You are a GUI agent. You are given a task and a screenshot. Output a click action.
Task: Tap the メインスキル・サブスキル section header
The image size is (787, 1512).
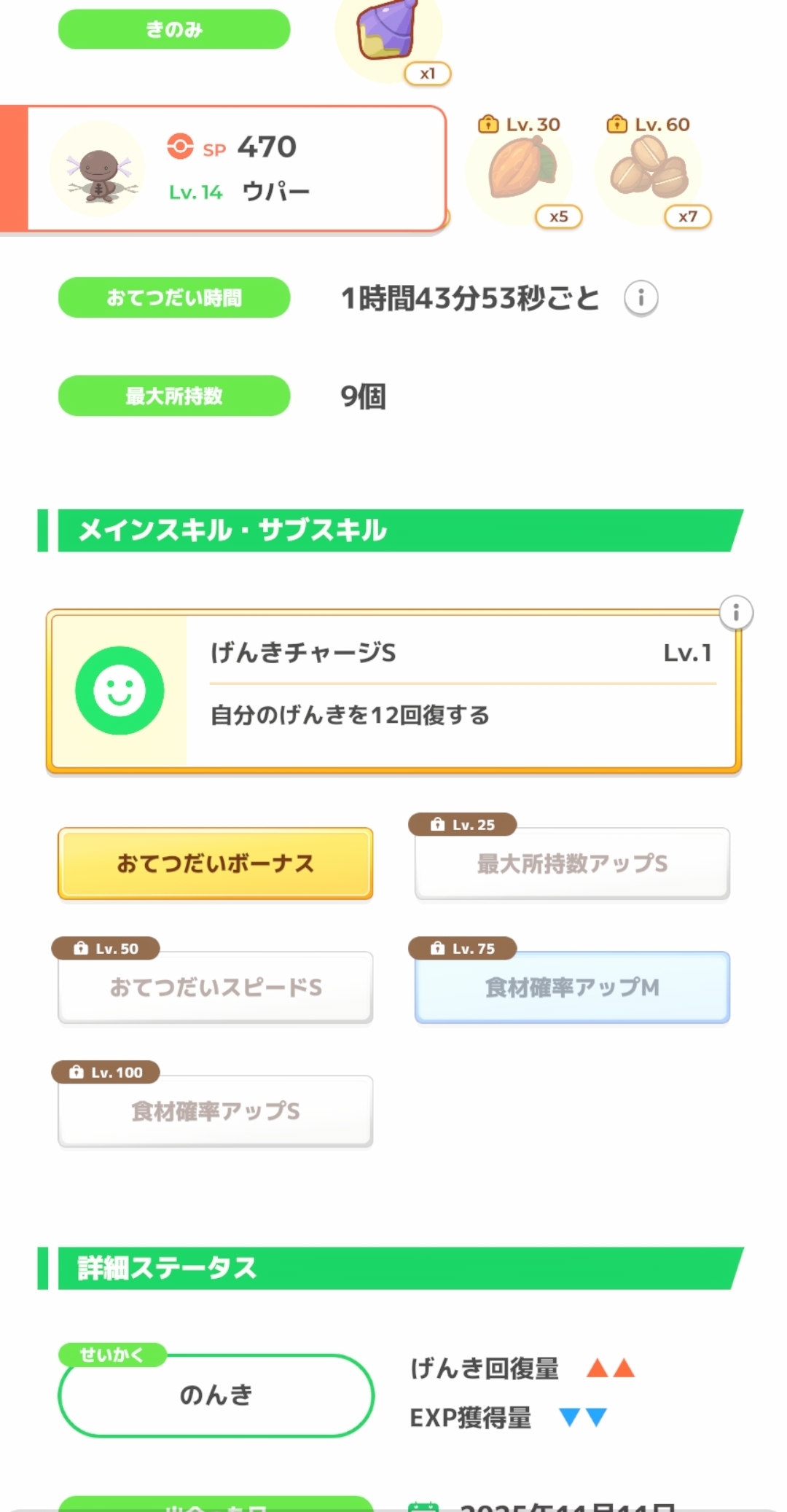[x=393, y=530]
